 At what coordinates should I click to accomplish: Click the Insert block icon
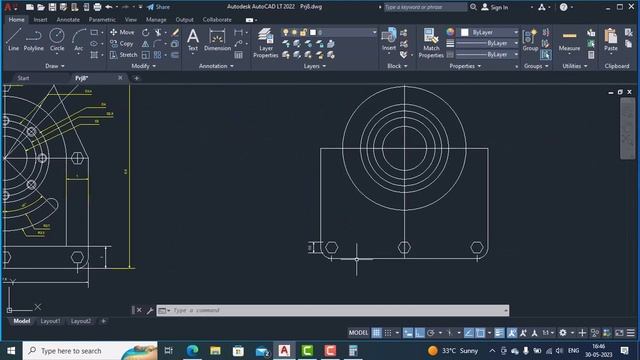point(389,40)
